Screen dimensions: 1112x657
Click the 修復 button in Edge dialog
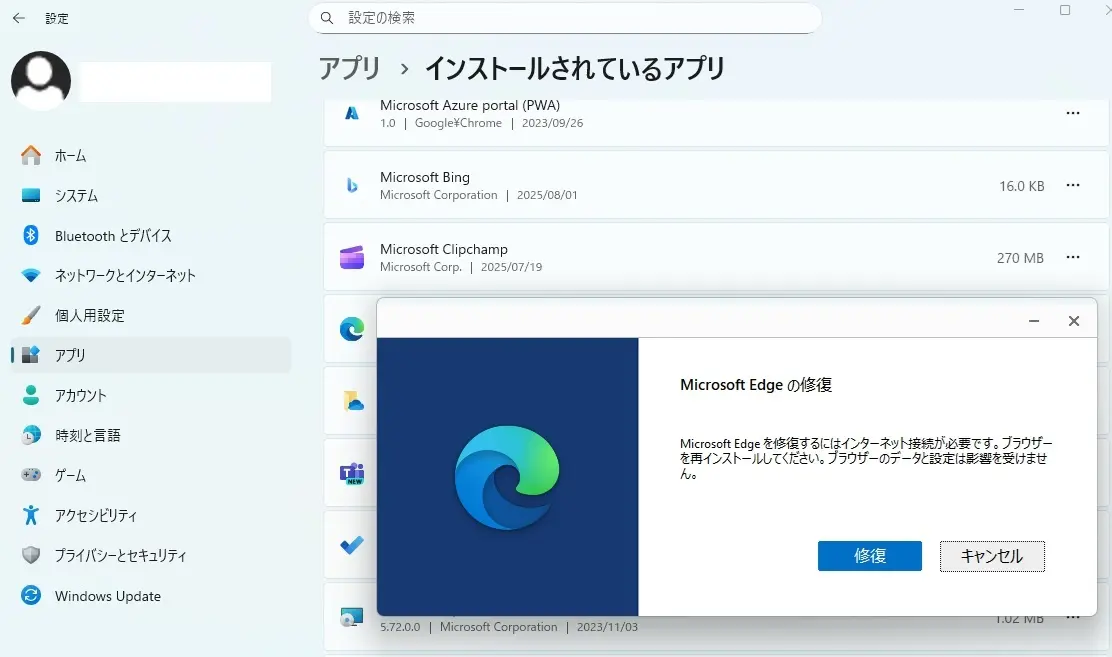pyautogui.click(x=869, y=556)
